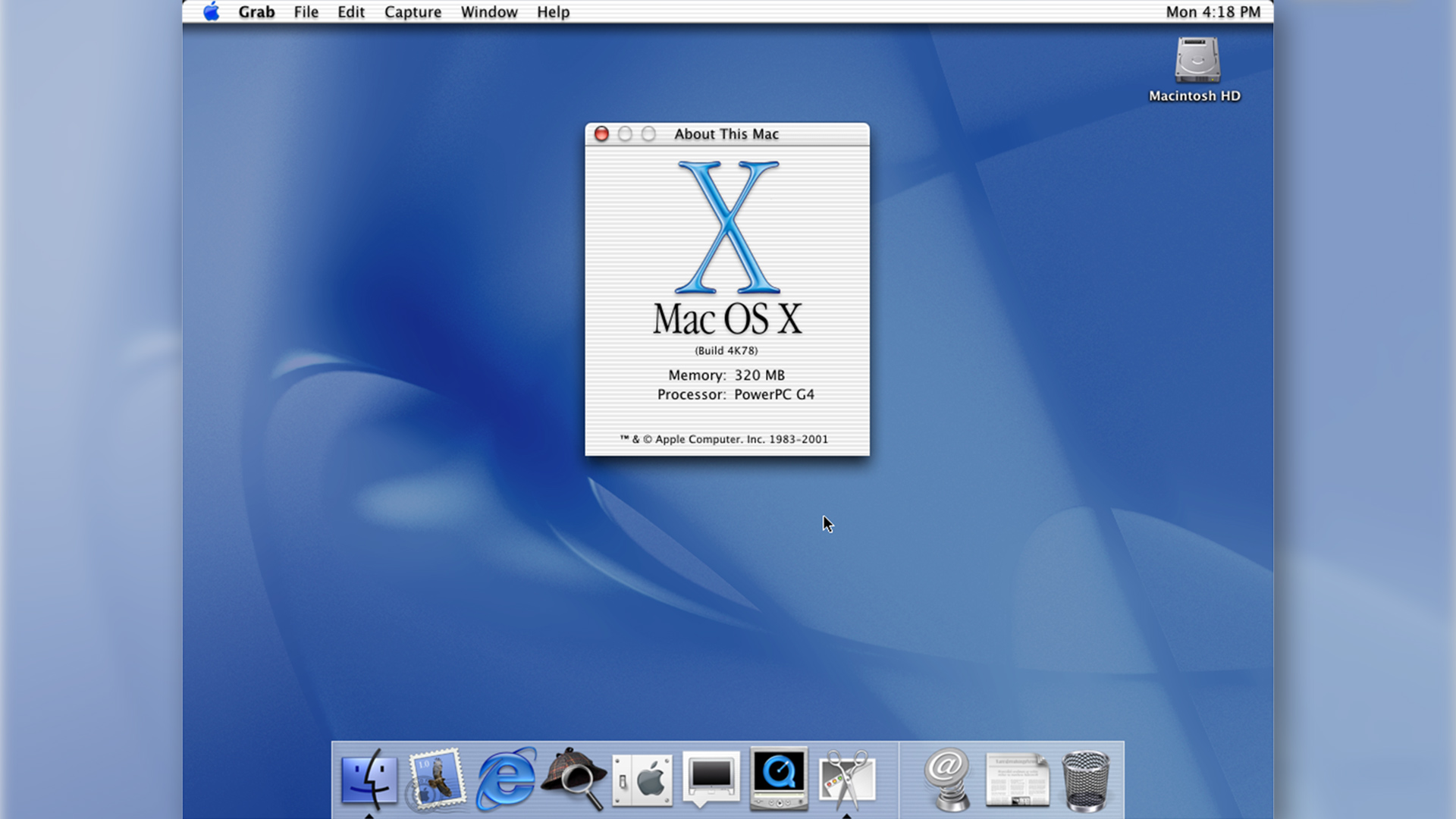The image size is (1456, 819).
Task: Open the Help menu
Action: click(x=552, y=11)
